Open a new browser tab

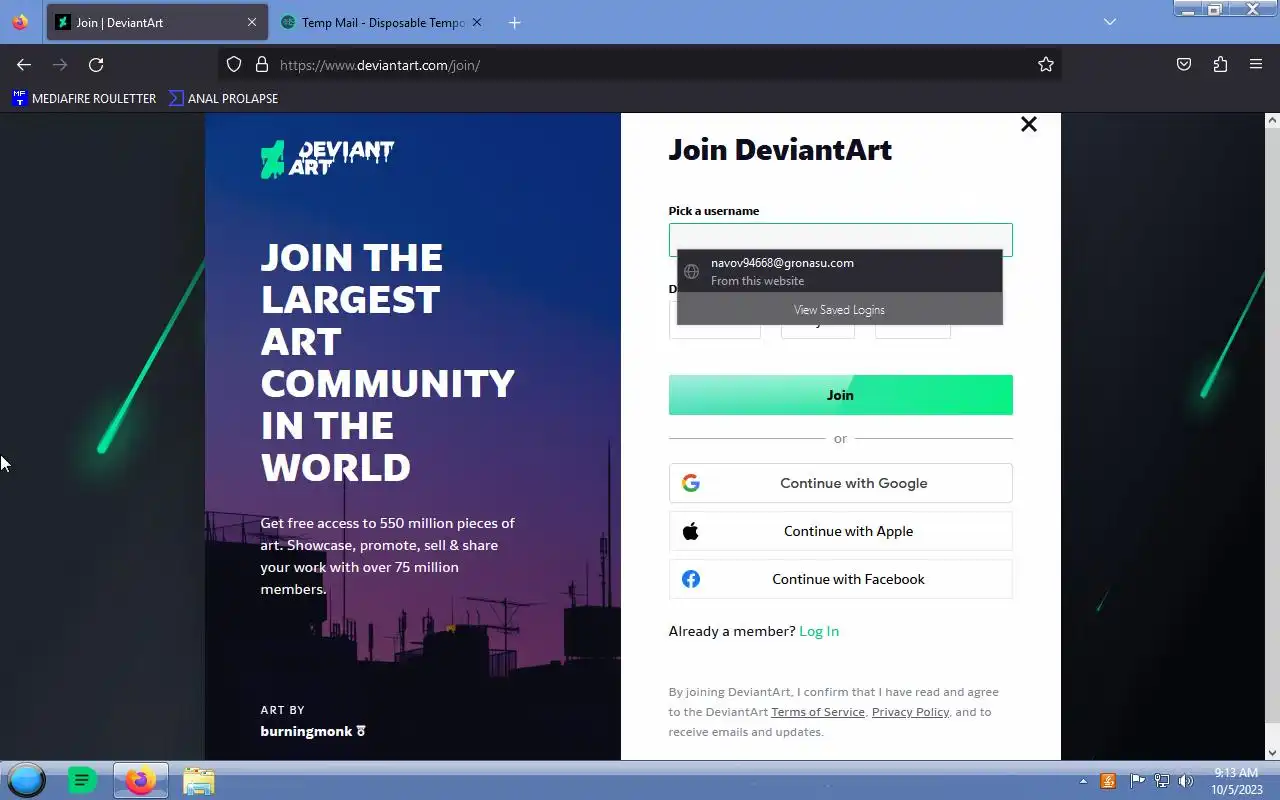point(514,22)
